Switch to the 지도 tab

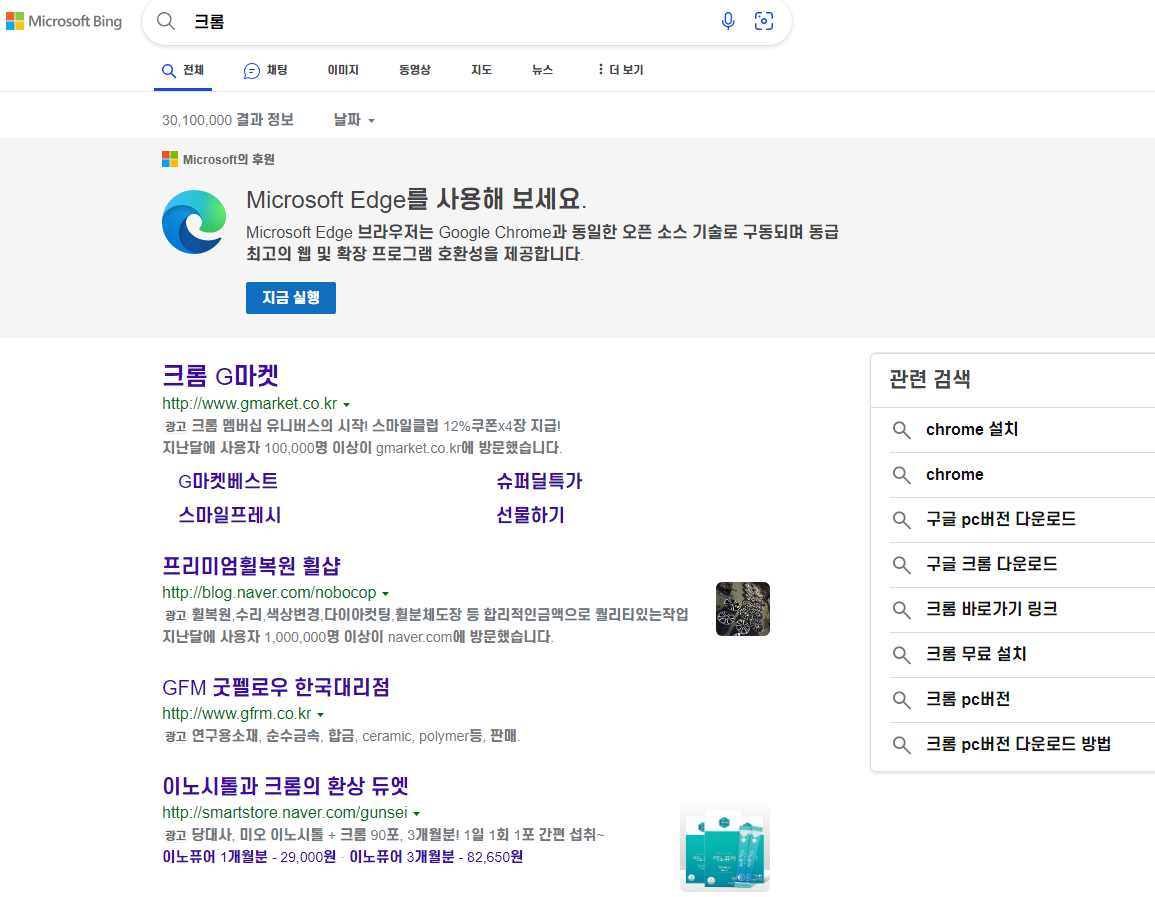point(481,70)
